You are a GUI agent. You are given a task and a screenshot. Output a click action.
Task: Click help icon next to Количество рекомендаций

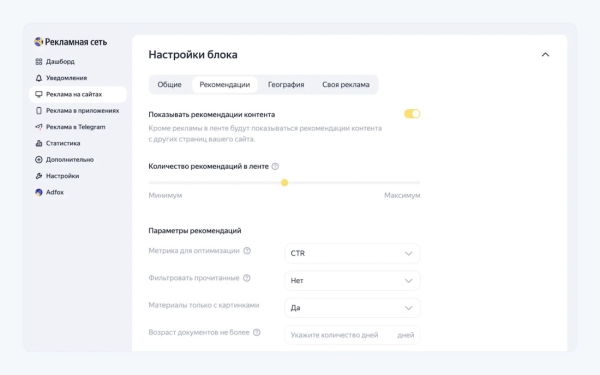275,166
